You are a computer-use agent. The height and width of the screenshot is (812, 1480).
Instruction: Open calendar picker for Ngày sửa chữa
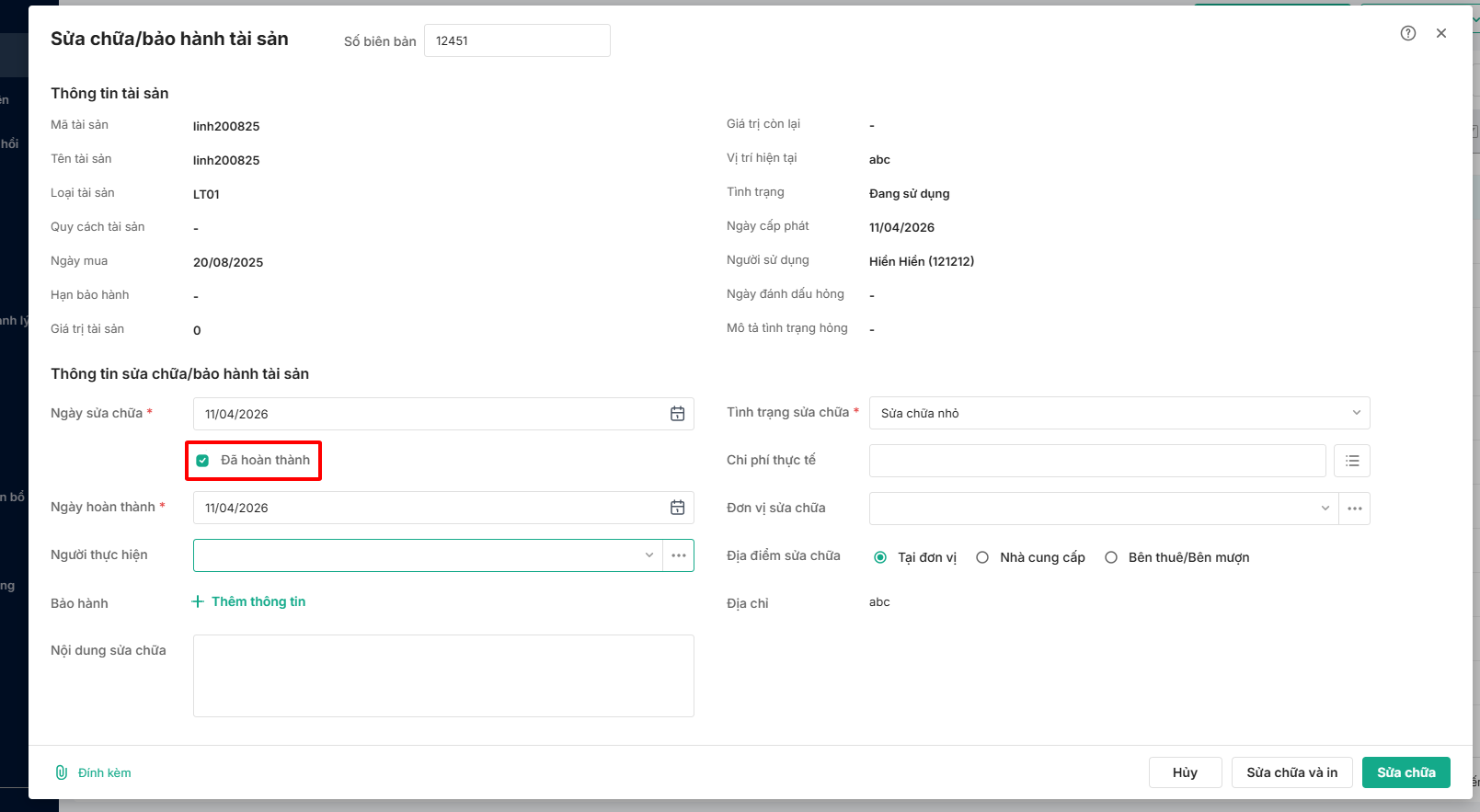point(677,414)
